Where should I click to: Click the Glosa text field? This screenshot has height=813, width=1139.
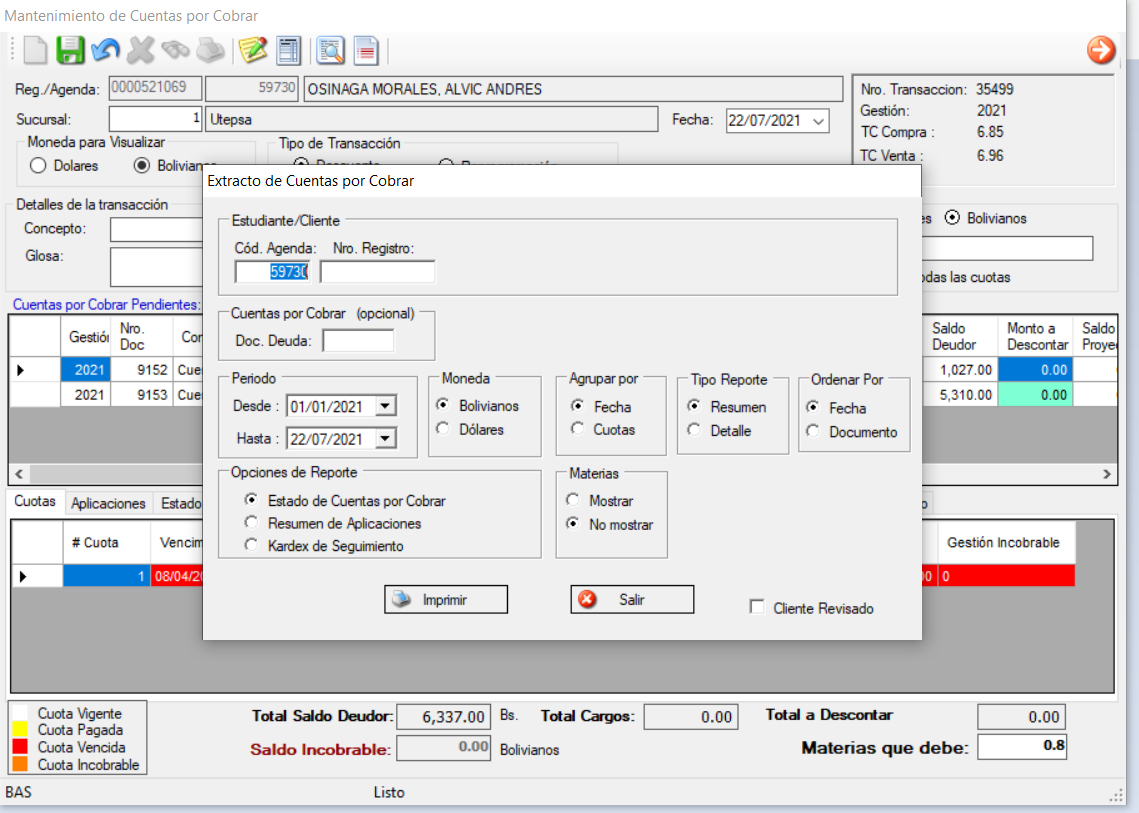point(157,267)
